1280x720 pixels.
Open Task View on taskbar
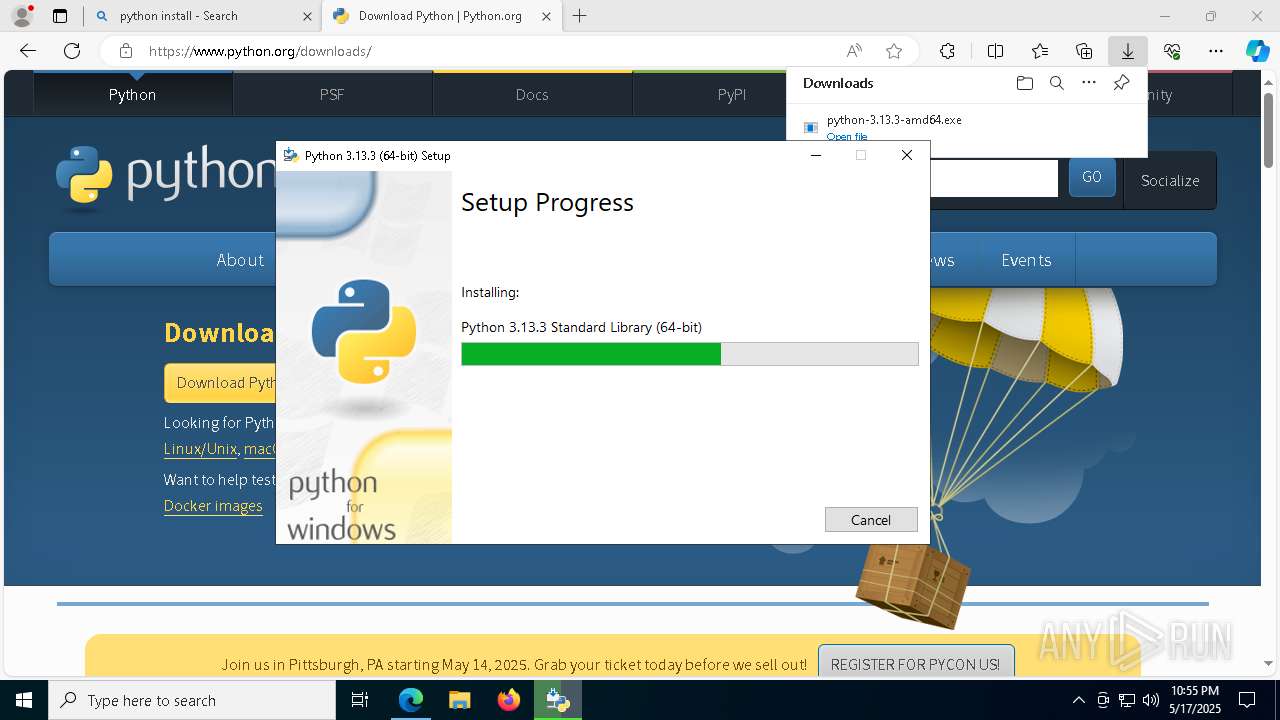click(x=360, y=700)
